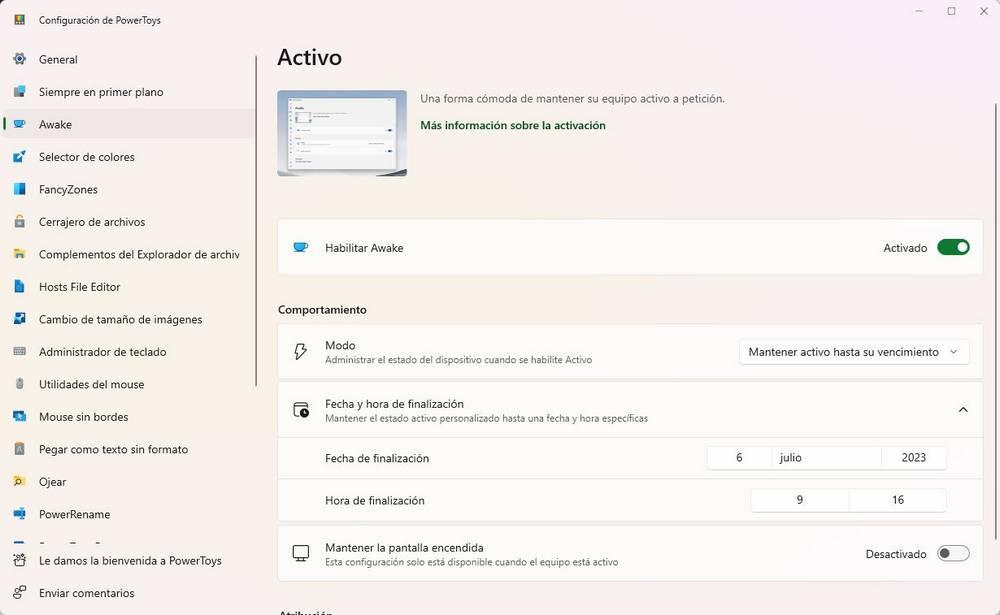Open the month picker showing julio
Image resolution: width=1000 pixels, height=615 pixels.
[827, 458]
